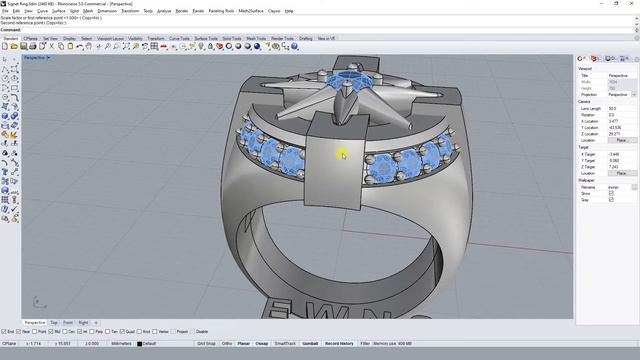Click the Command prompt input line
640x360 pixels.
coord(317,30)
